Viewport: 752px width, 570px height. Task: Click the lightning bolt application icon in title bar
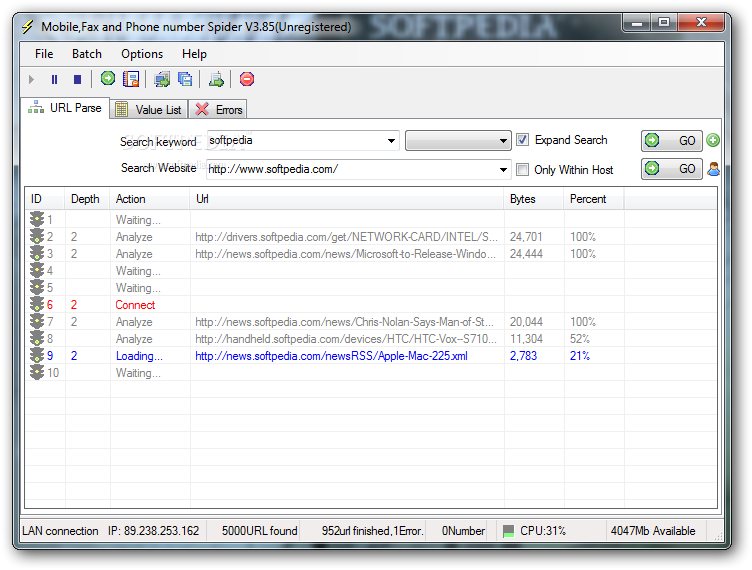click(x=27, y=27)
